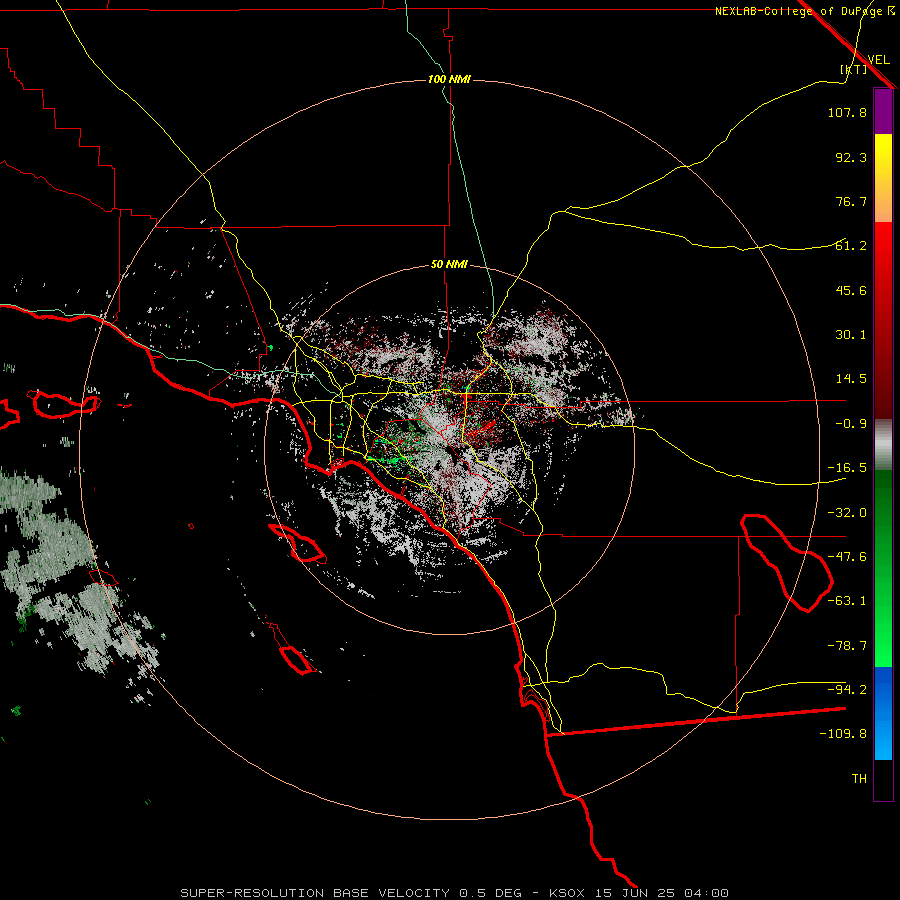Click the -32.0 velocity scale value
Image resolution: width=900 pixels, height=900 pixels.
click(x=847, y=513)
